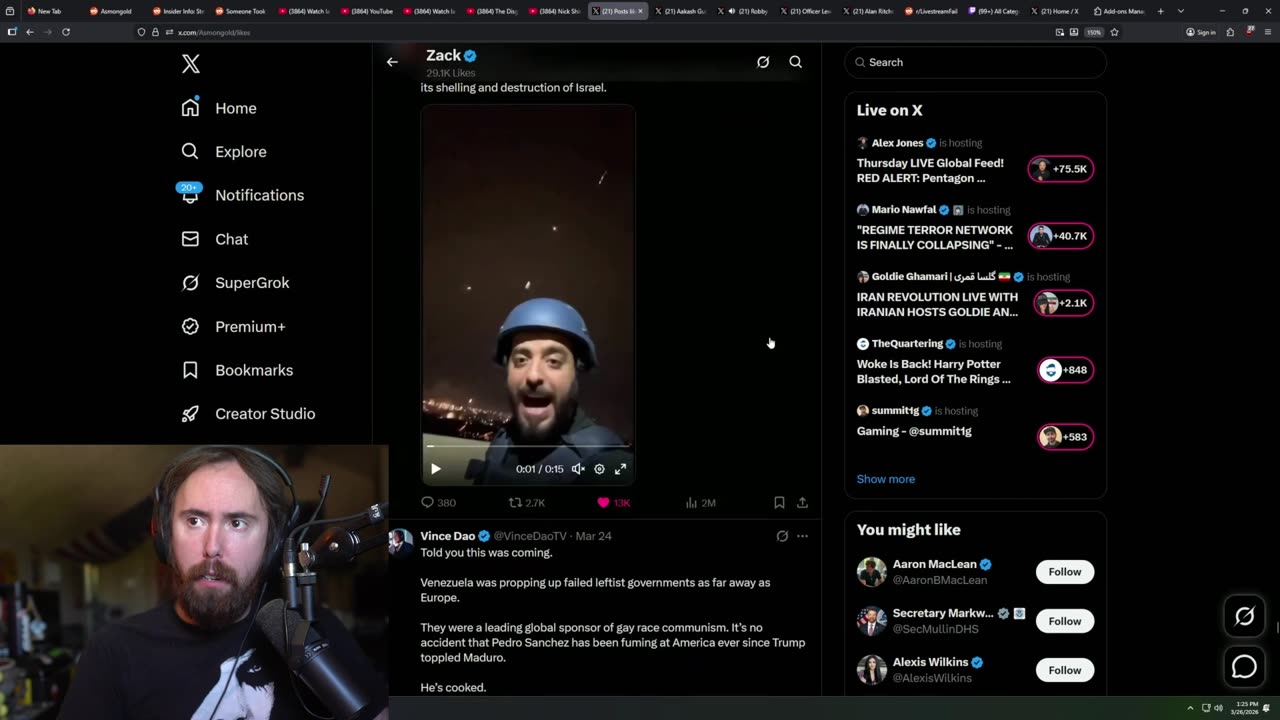The image size is (1280, 720).
Task: Open Vince Dao's profile avatar
Action: [400, 541]
